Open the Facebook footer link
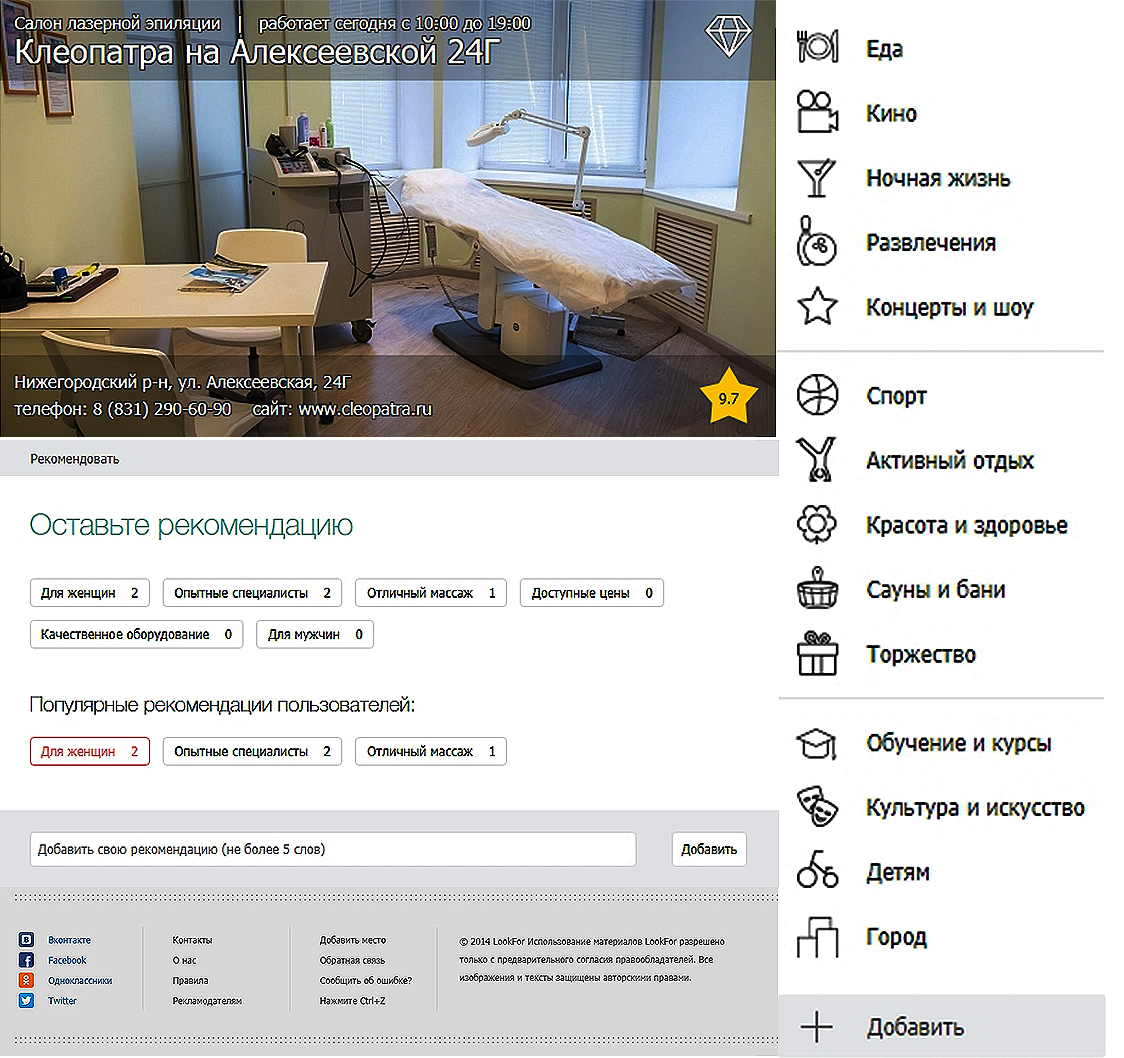 click(67, 960)
